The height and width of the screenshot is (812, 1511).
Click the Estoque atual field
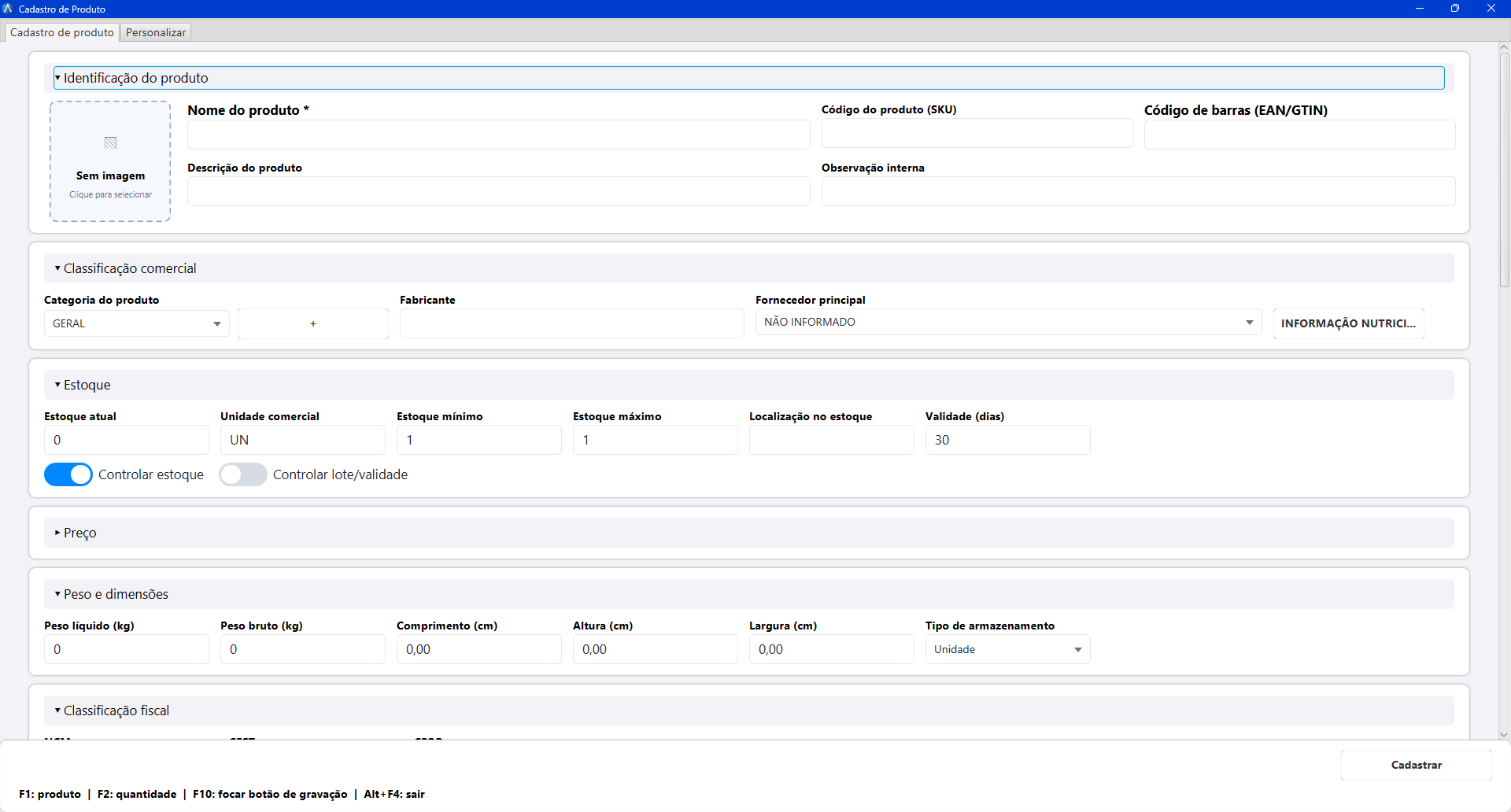tap(127, 440)
